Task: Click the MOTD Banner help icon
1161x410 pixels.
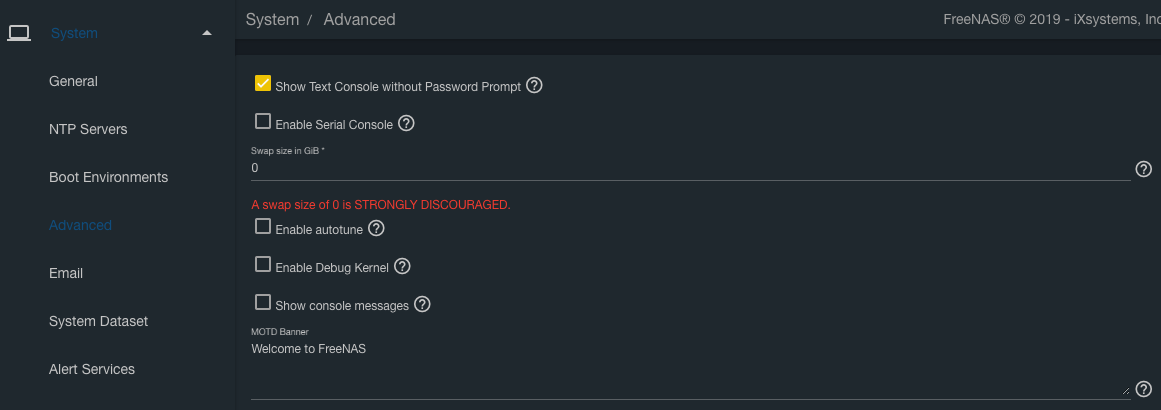Action: point(1144,389)
